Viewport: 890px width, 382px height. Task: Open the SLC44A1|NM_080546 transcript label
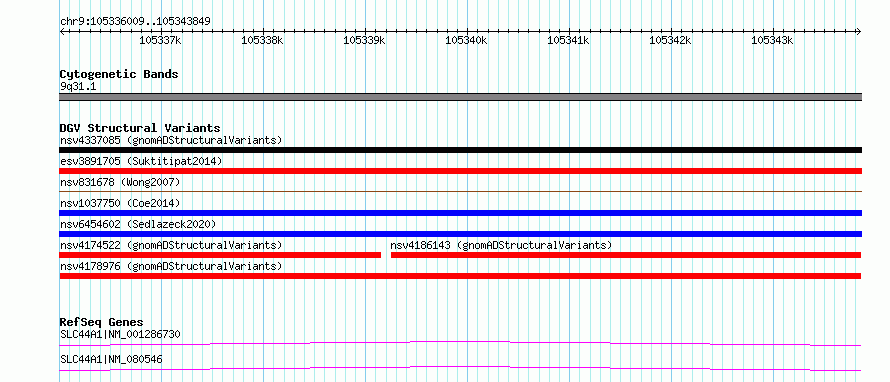[x=112, y=359]
